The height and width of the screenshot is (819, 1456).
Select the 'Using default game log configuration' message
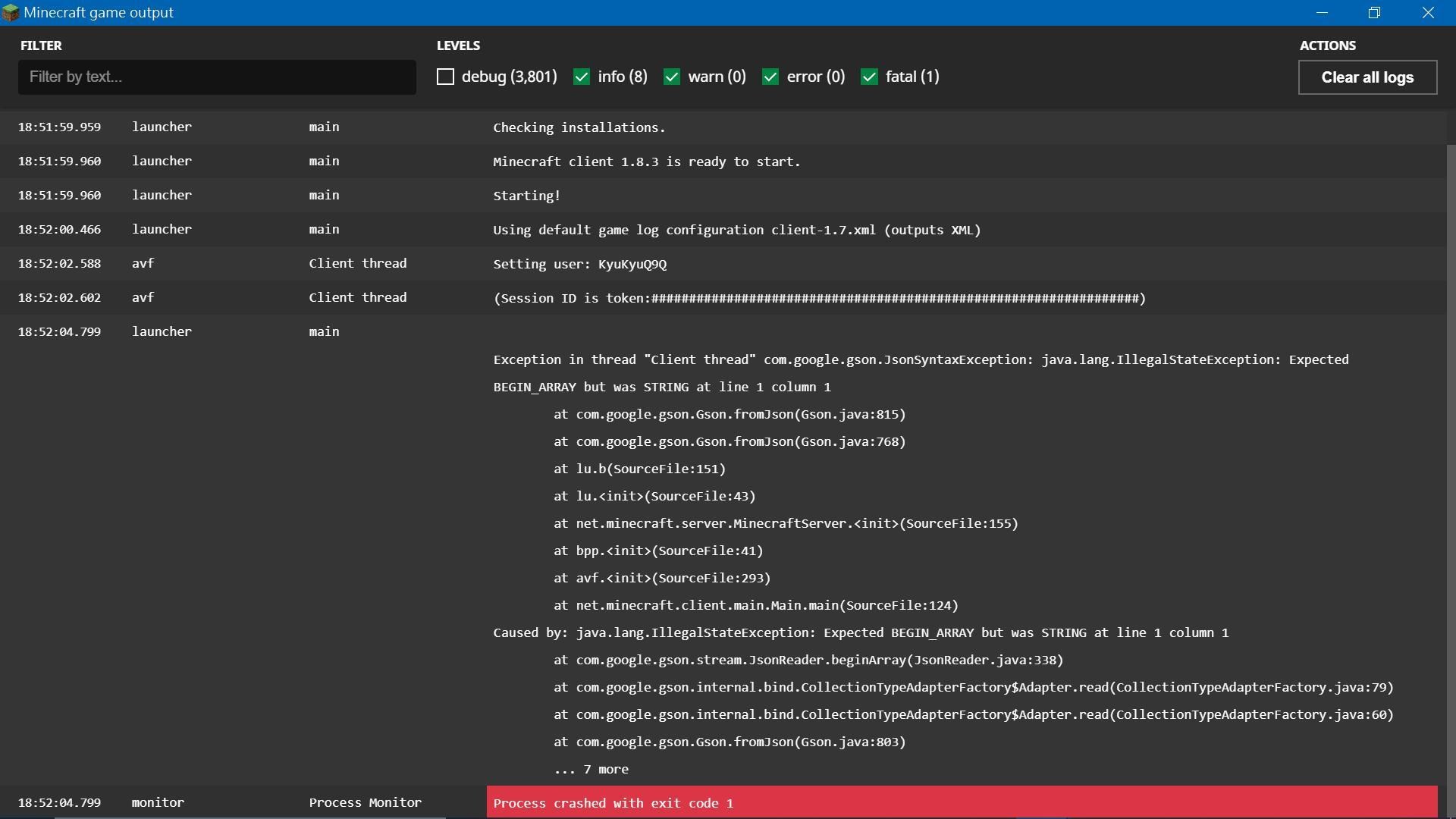737,230
